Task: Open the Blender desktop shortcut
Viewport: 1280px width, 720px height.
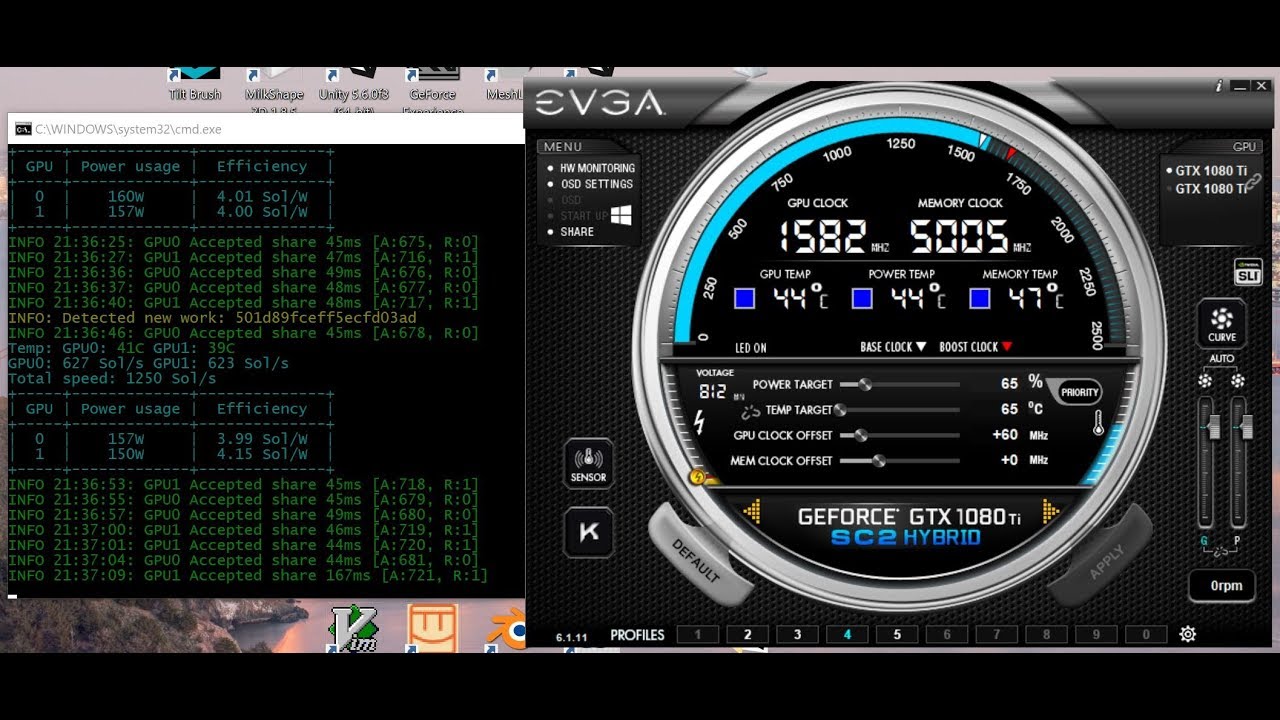Action: pos(508,630)
